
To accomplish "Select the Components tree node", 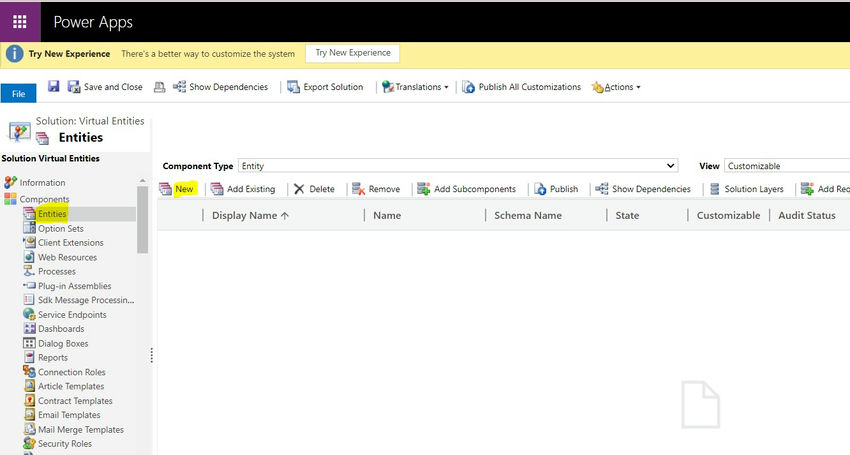I will (44, 199).
